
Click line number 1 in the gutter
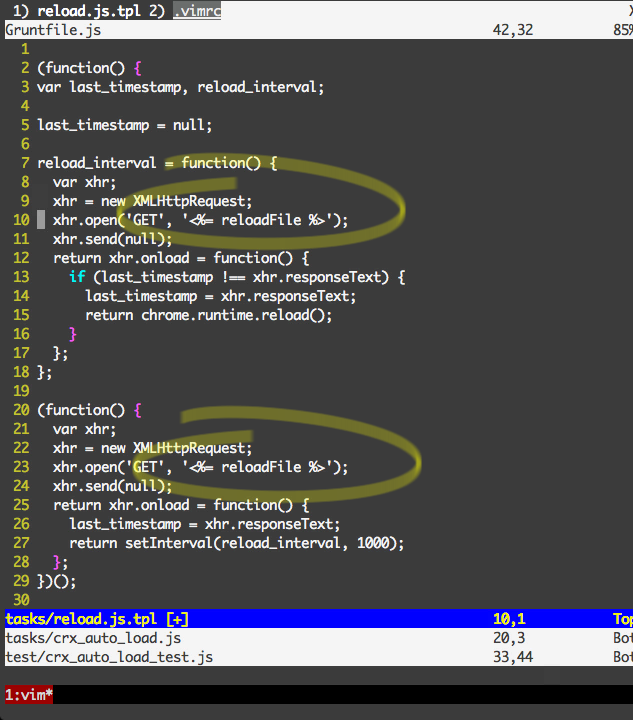pos(25,49)
